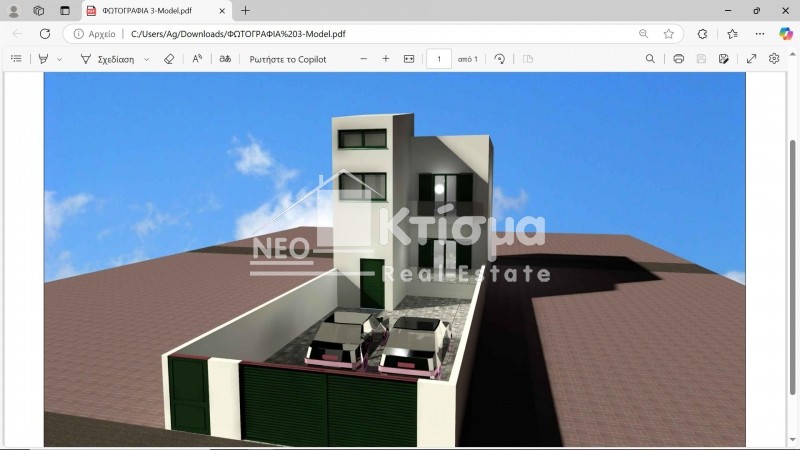Reload the page
Viewport: 800px width, 450px height.
click(45, 34)
